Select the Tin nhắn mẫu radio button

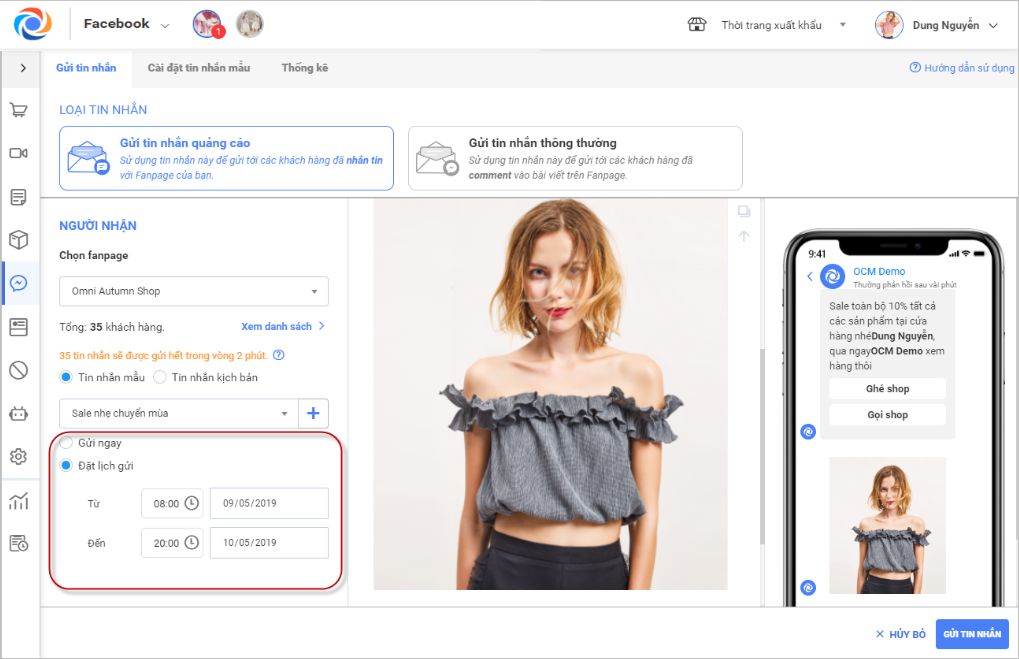66,377
